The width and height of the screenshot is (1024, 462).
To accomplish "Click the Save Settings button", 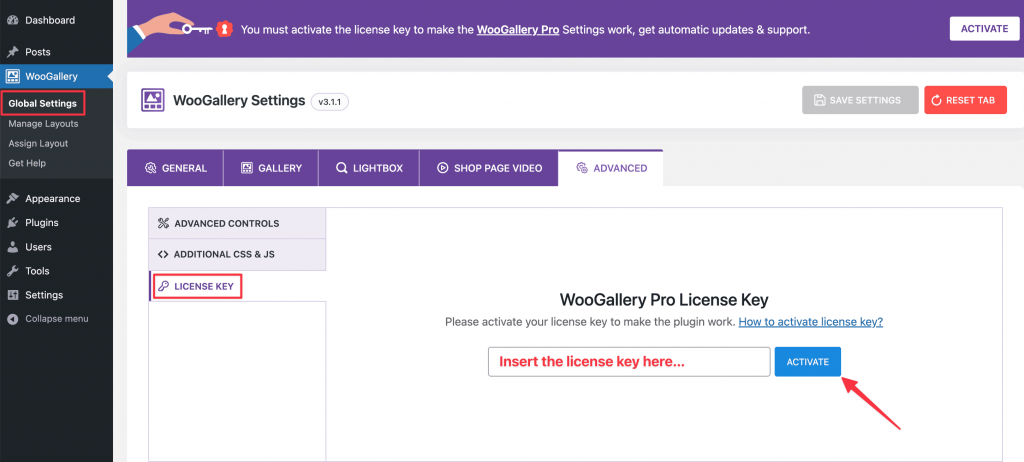I will pyautogui.click(x=860, y=100).
